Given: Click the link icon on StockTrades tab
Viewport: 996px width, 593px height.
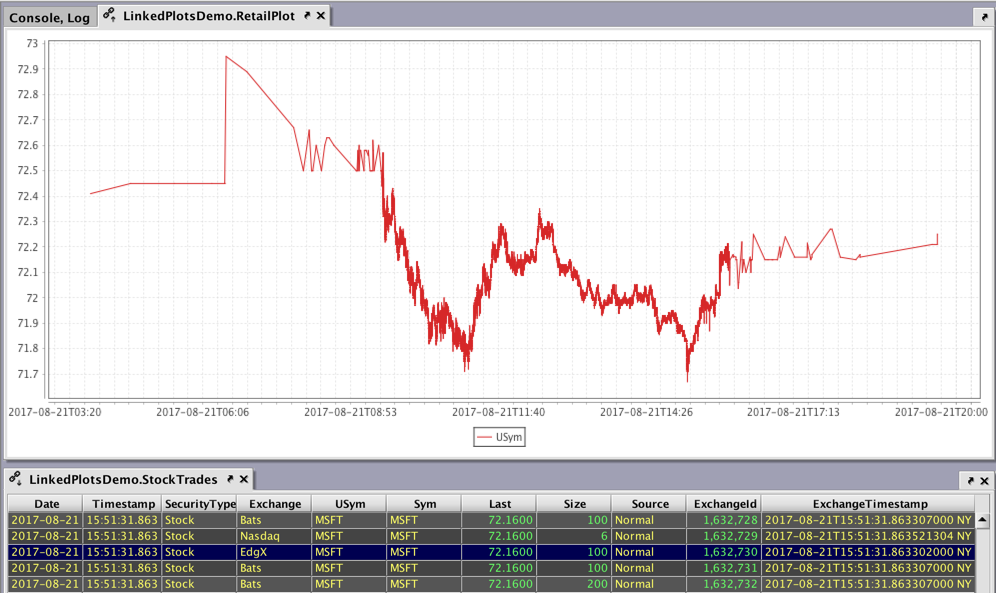Looking at the screenshot, I should coord(15,480).
